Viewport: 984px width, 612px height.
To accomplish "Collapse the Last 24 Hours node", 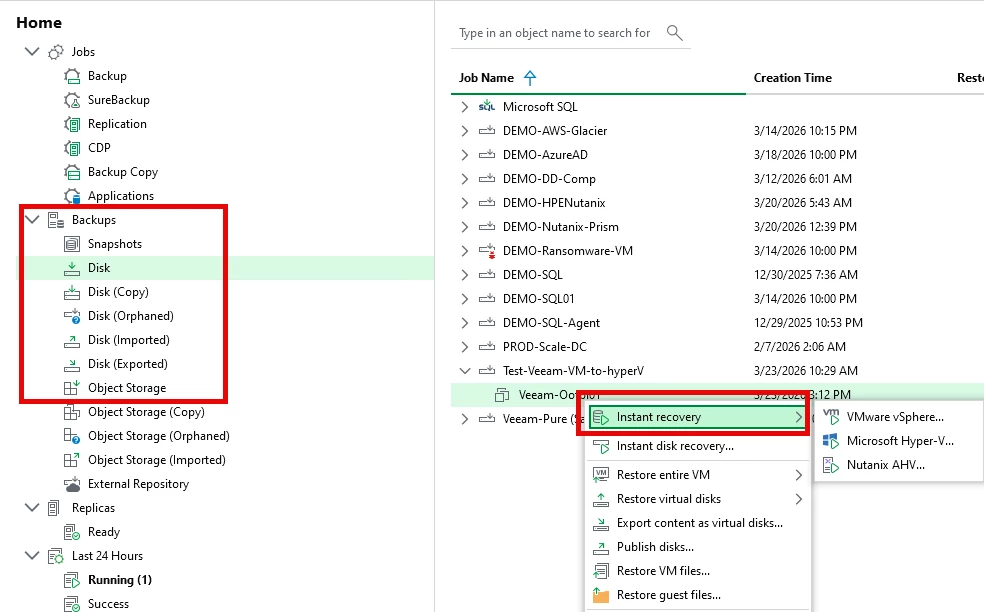I will tap(32, 556).
